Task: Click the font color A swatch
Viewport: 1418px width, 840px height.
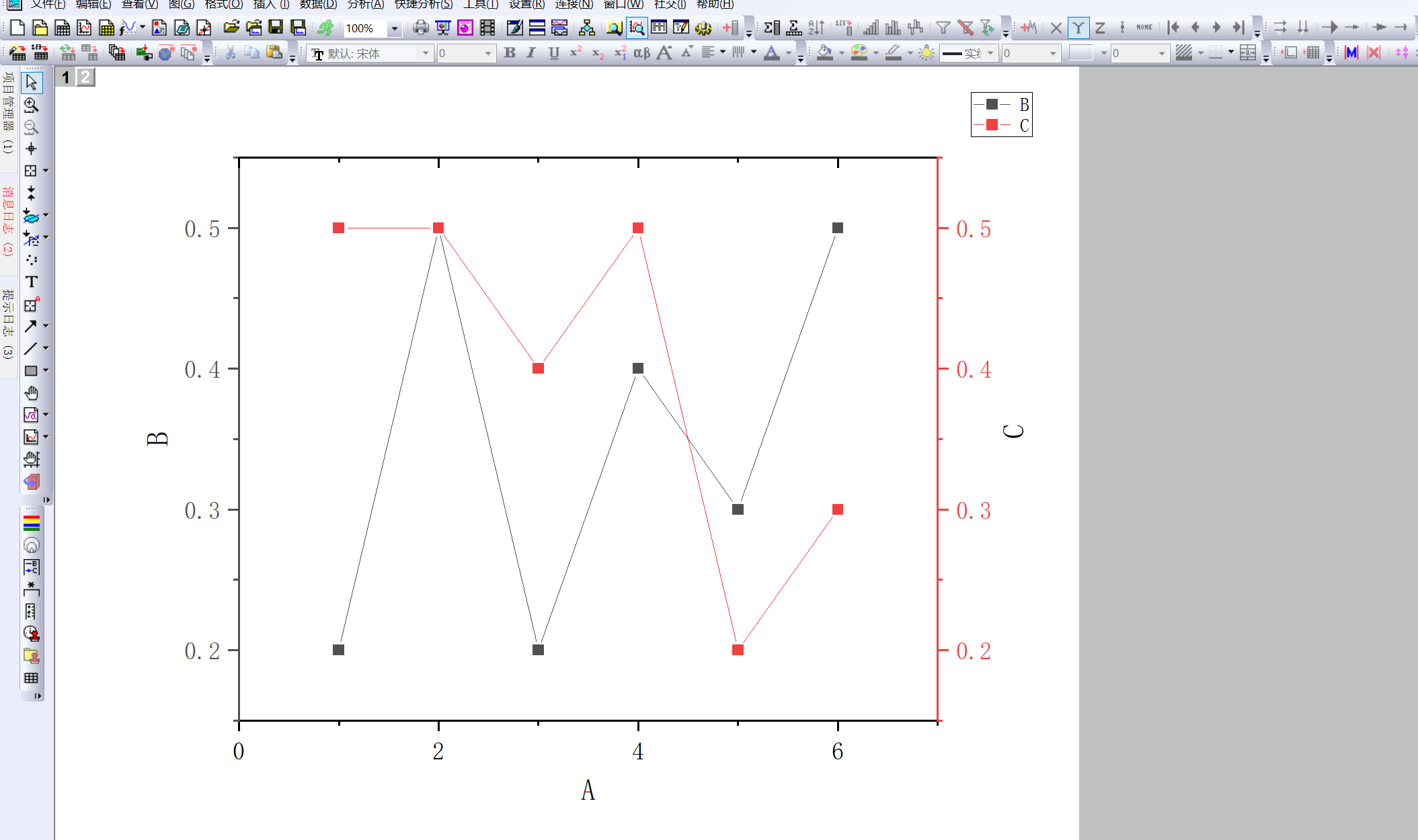Action: (x=772, y=52)
